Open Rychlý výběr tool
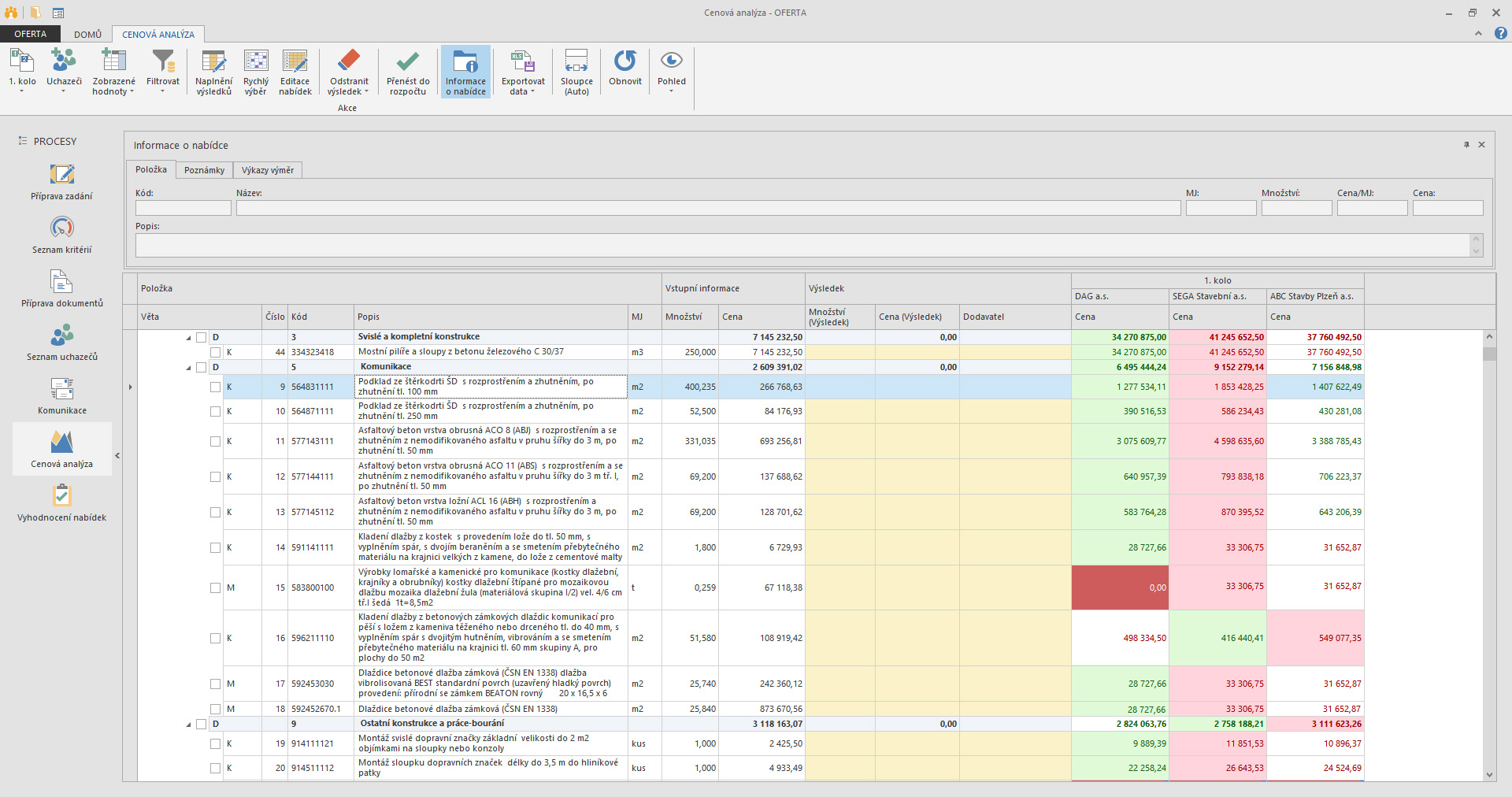 (256, 72)
